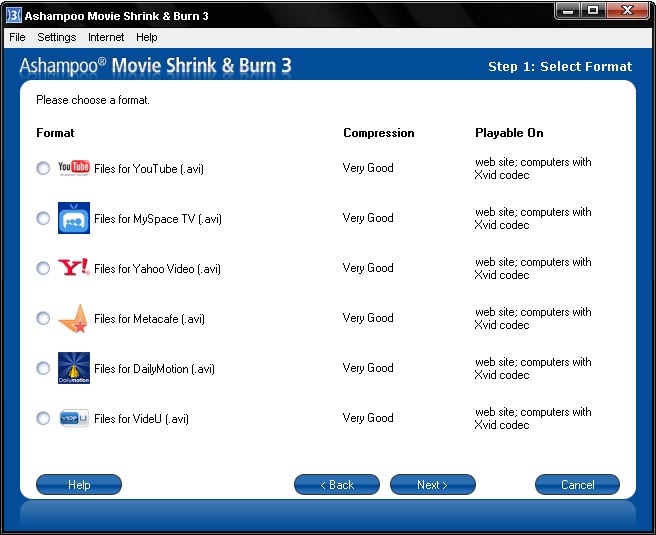Click the Ashampoo app icon in title bar

[13, 15]
